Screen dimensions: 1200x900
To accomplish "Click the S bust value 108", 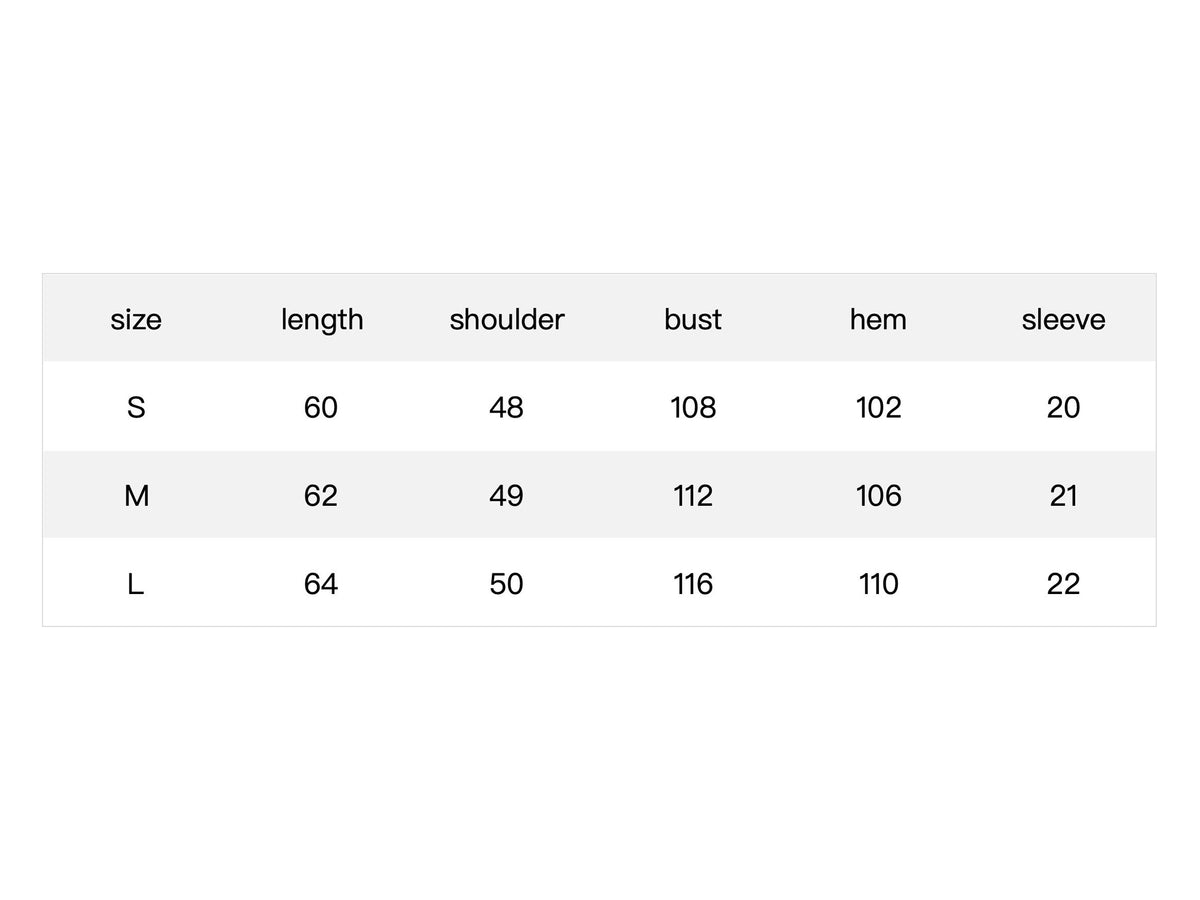I will point(693,408).
